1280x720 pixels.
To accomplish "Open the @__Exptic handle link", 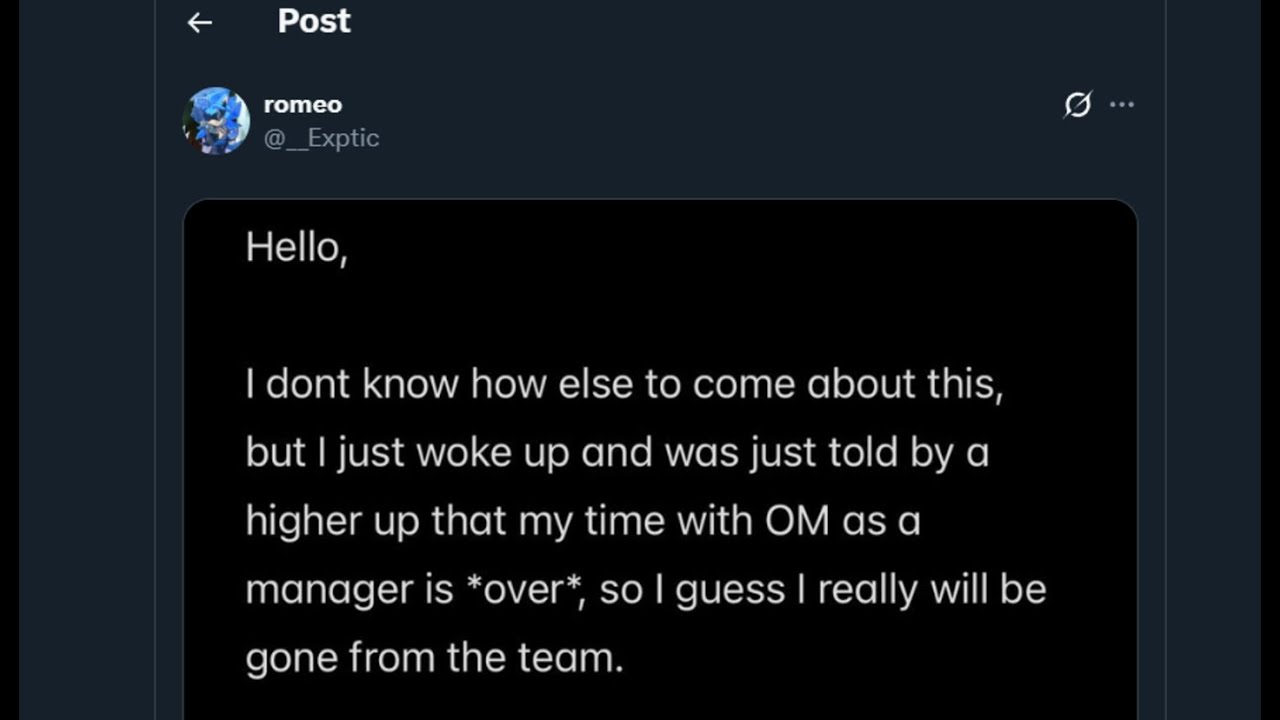I will point(321,138).
